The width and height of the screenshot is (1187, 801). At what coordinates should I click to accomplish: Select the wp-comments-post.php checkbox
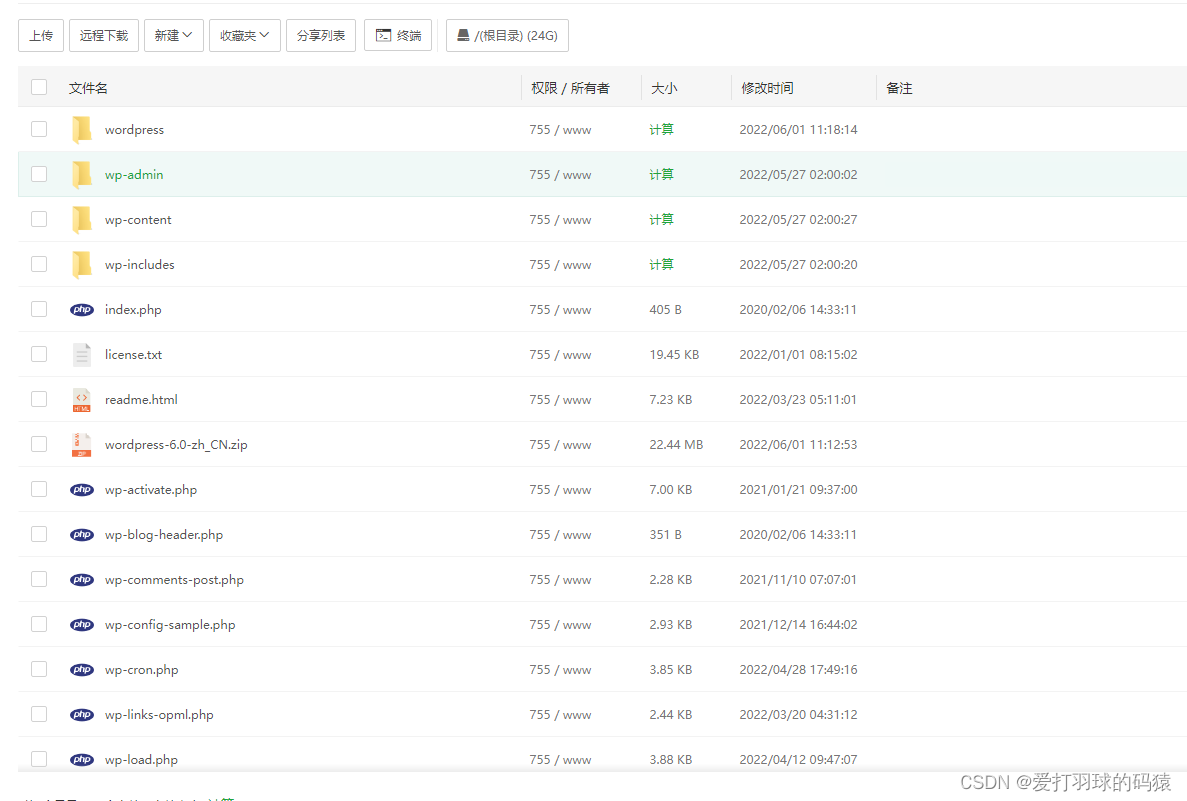(39, 579)
